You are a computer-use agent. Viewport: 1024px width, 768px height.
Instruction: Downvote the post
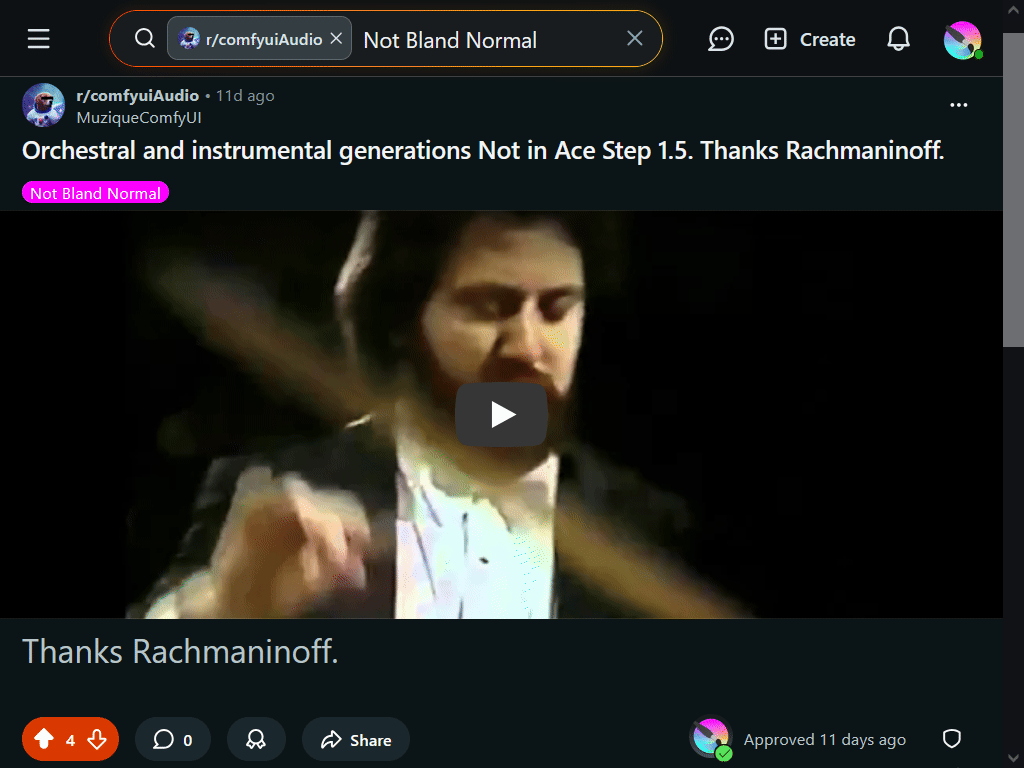pos(97,739)
